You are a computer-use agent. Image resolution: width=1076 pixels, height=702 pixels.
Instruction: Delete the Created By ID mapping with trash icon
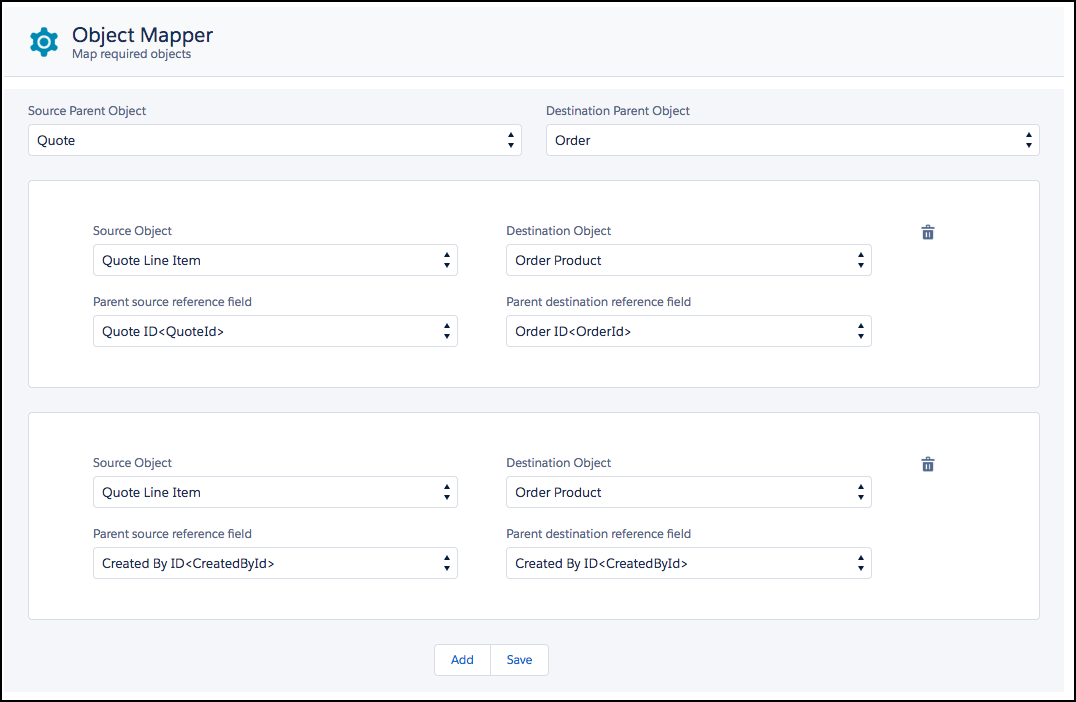click(928, 465)
